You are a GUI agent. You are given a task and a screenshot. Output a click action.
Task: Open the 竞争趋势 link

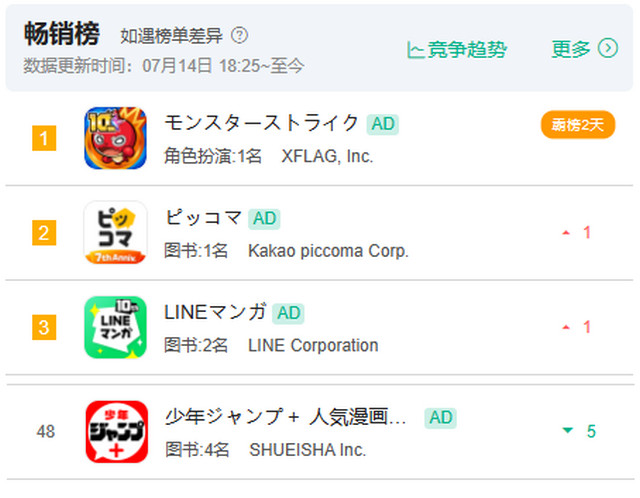pyautogui.click(x=457, y=50)
